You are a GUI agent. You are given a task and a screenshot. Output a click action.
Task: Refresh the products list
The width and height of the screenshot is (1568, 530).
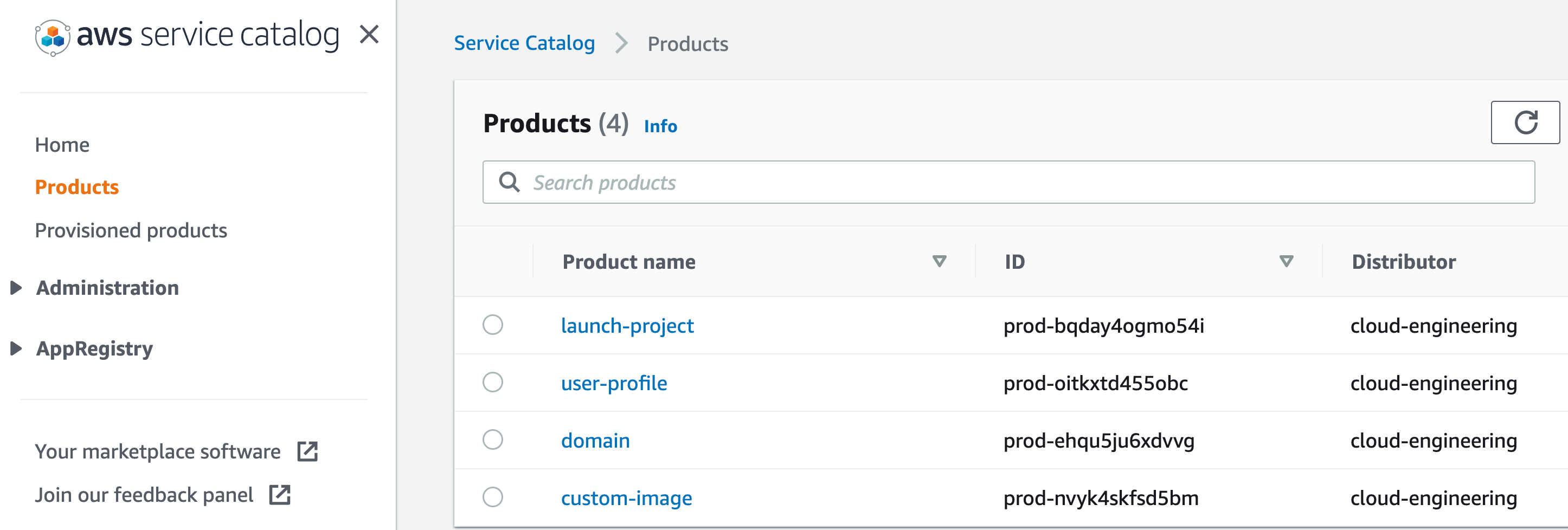point(1525,122)
